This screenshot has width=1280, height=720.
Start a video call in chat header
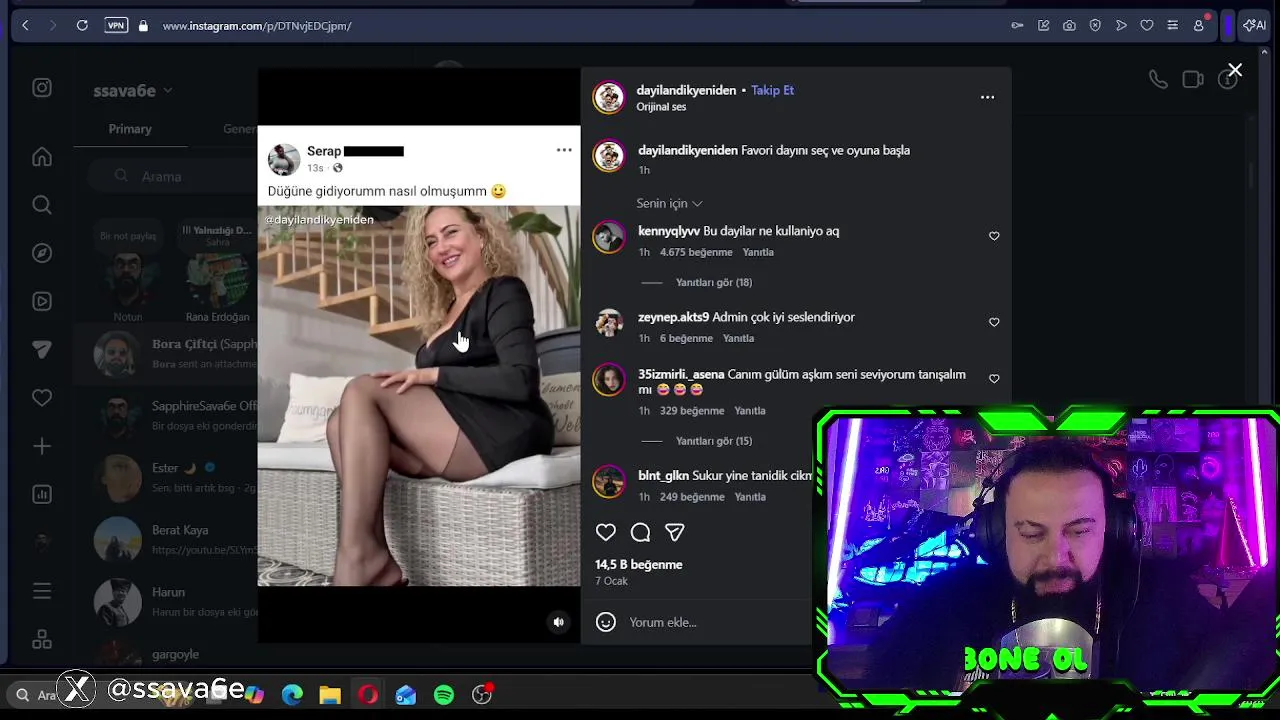[x=1193, y=80]
